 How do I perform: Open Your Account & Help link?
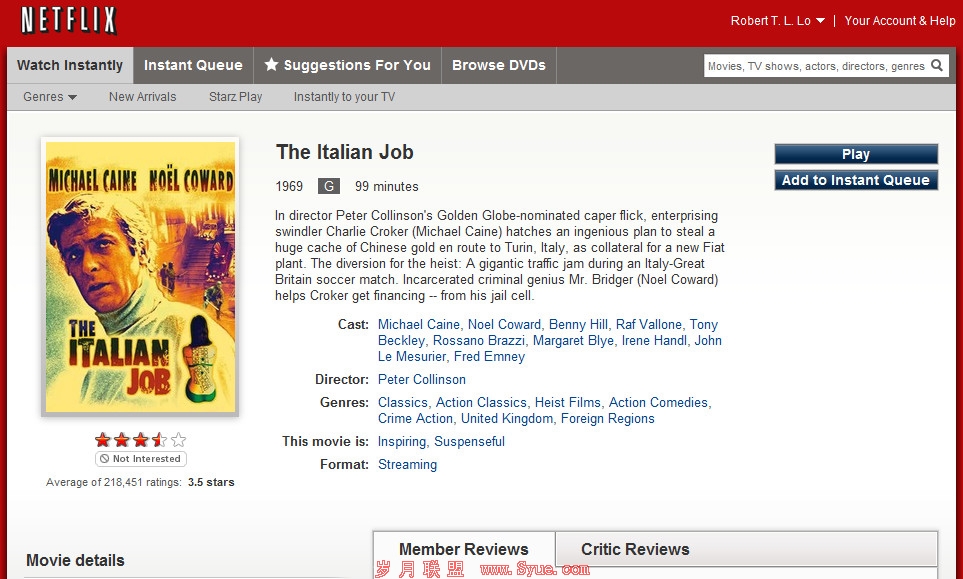[900, 21]
